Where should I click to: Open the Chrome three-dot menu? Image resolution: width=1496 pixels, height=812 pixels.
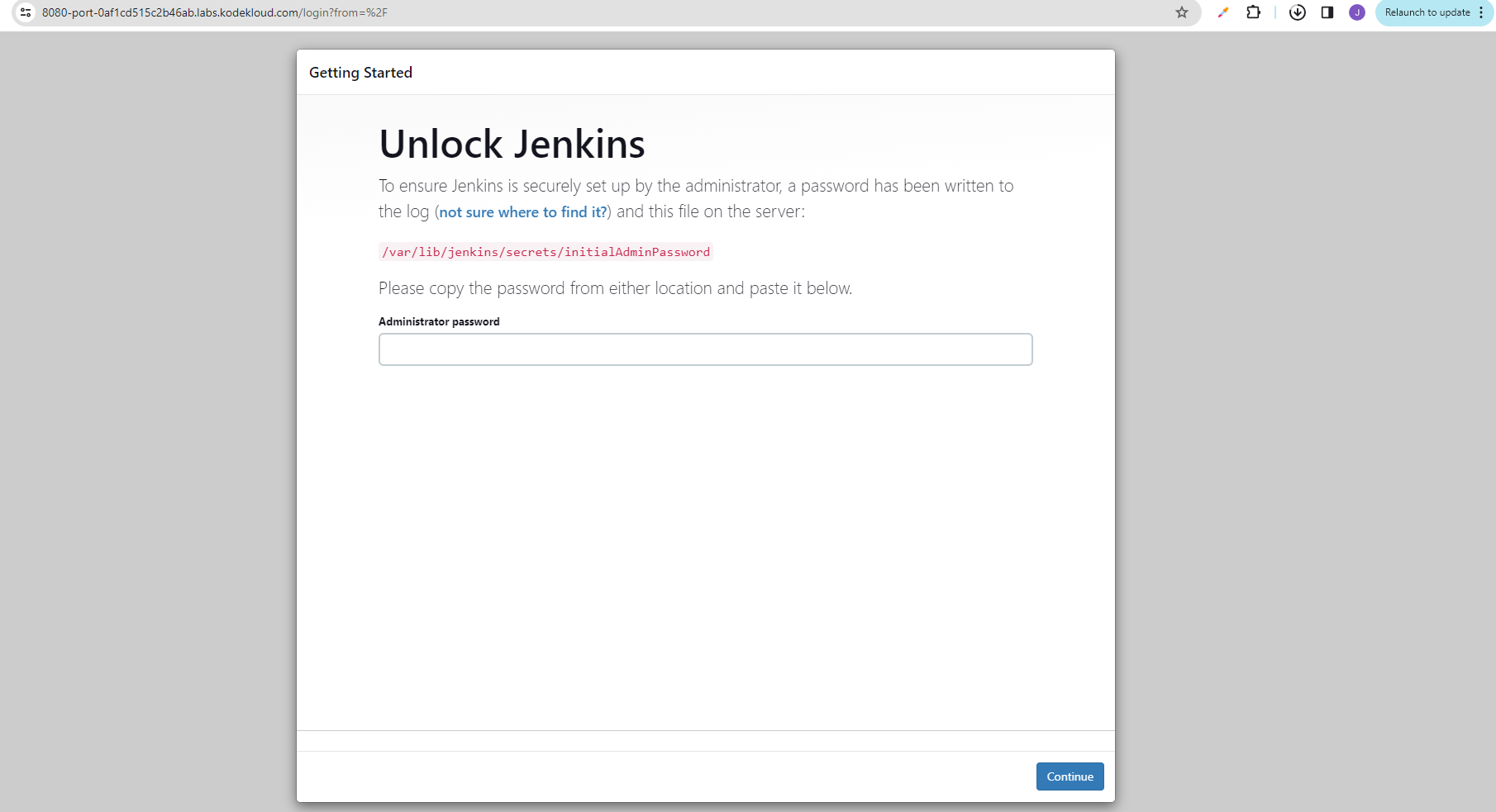pos(1481,12)
